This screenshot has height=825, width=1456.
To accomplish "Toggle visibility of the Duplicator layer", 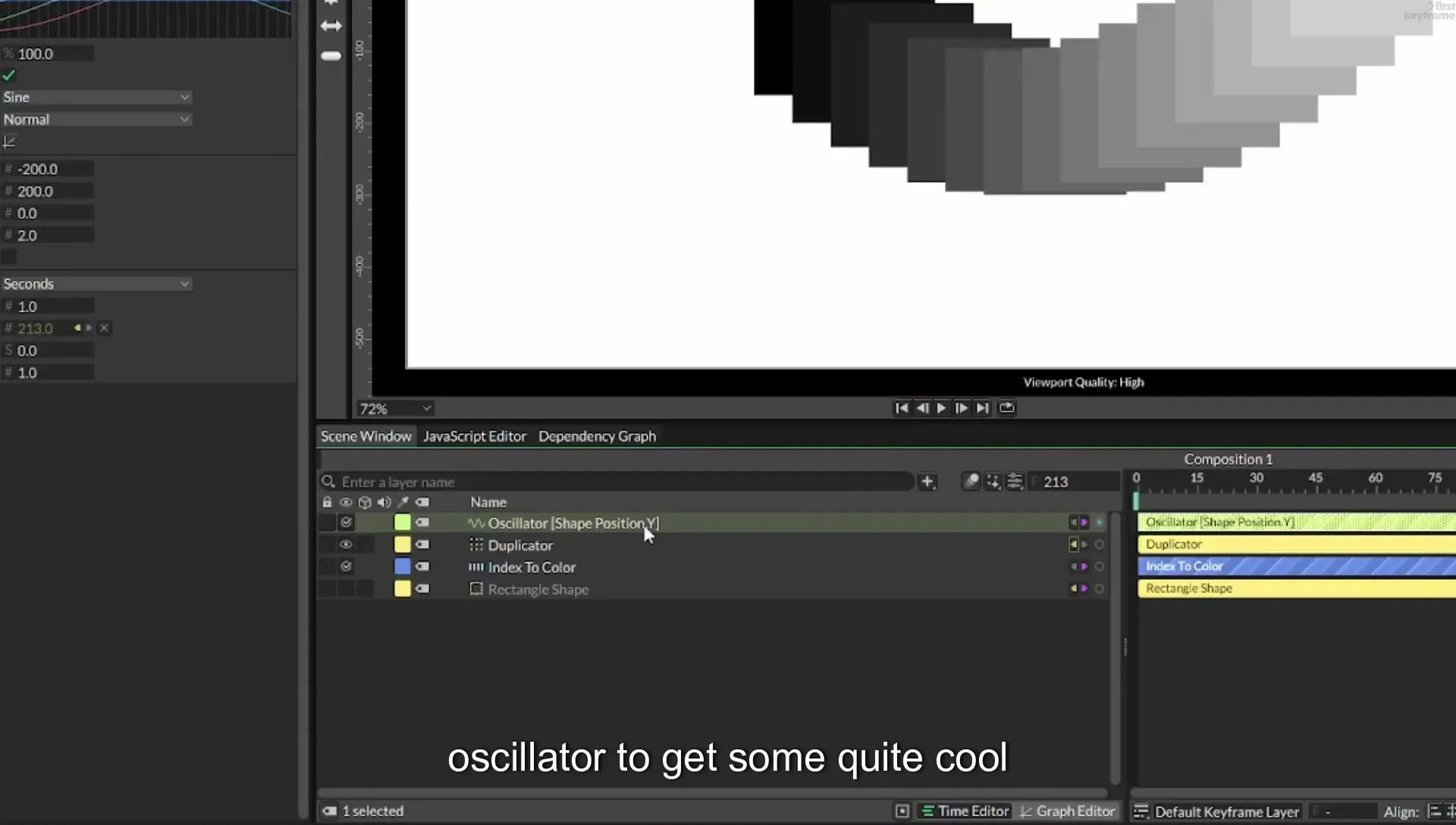I will tap(346, 544).
